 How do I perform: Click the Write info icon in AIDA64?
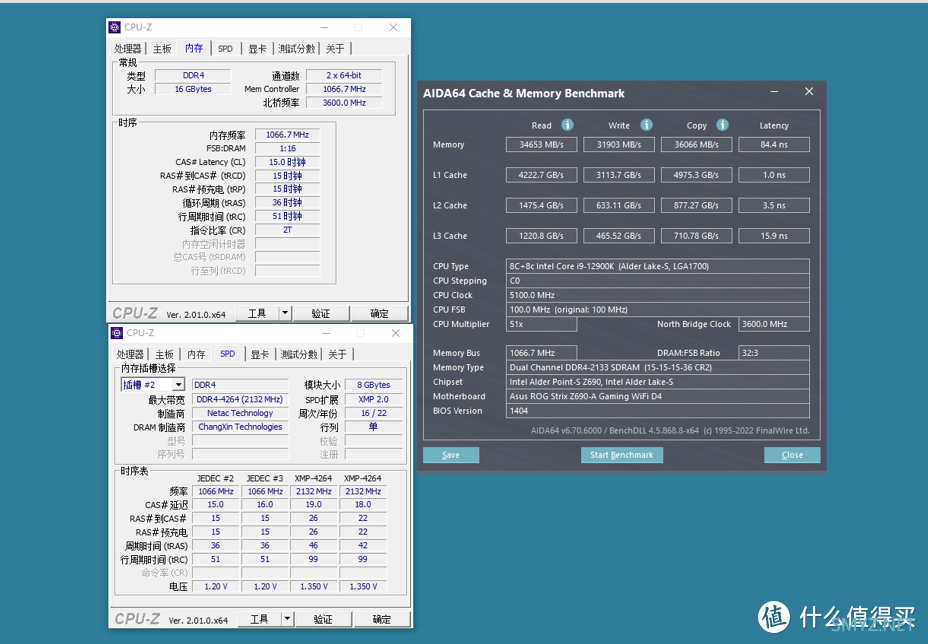coord(646,125)
